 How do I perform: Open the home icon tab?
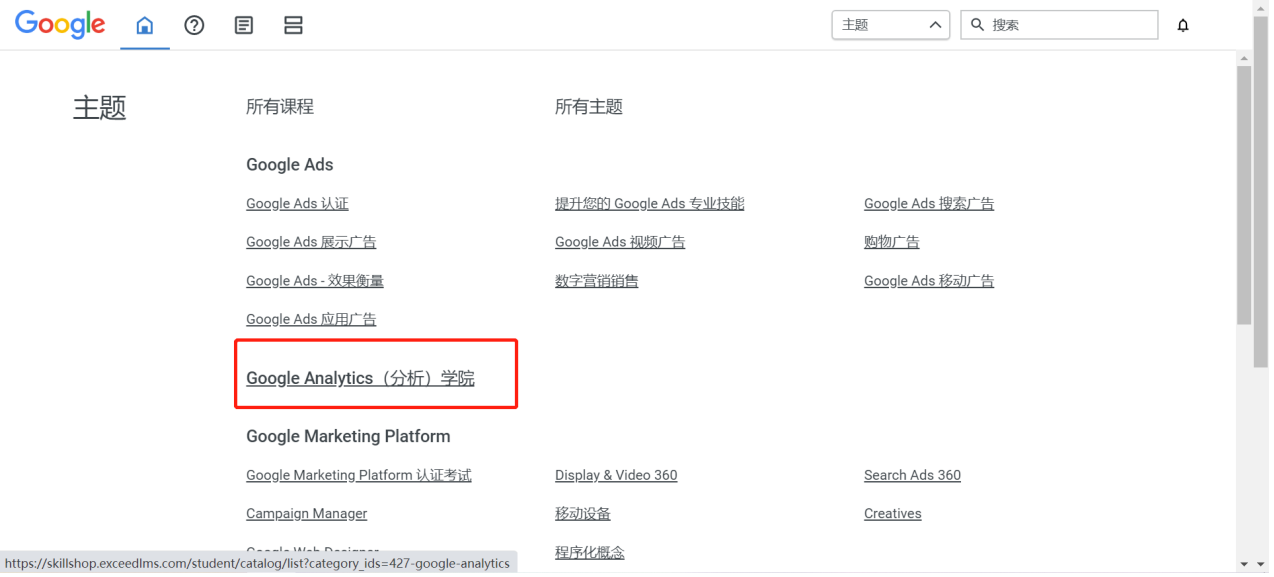point(145,25)
